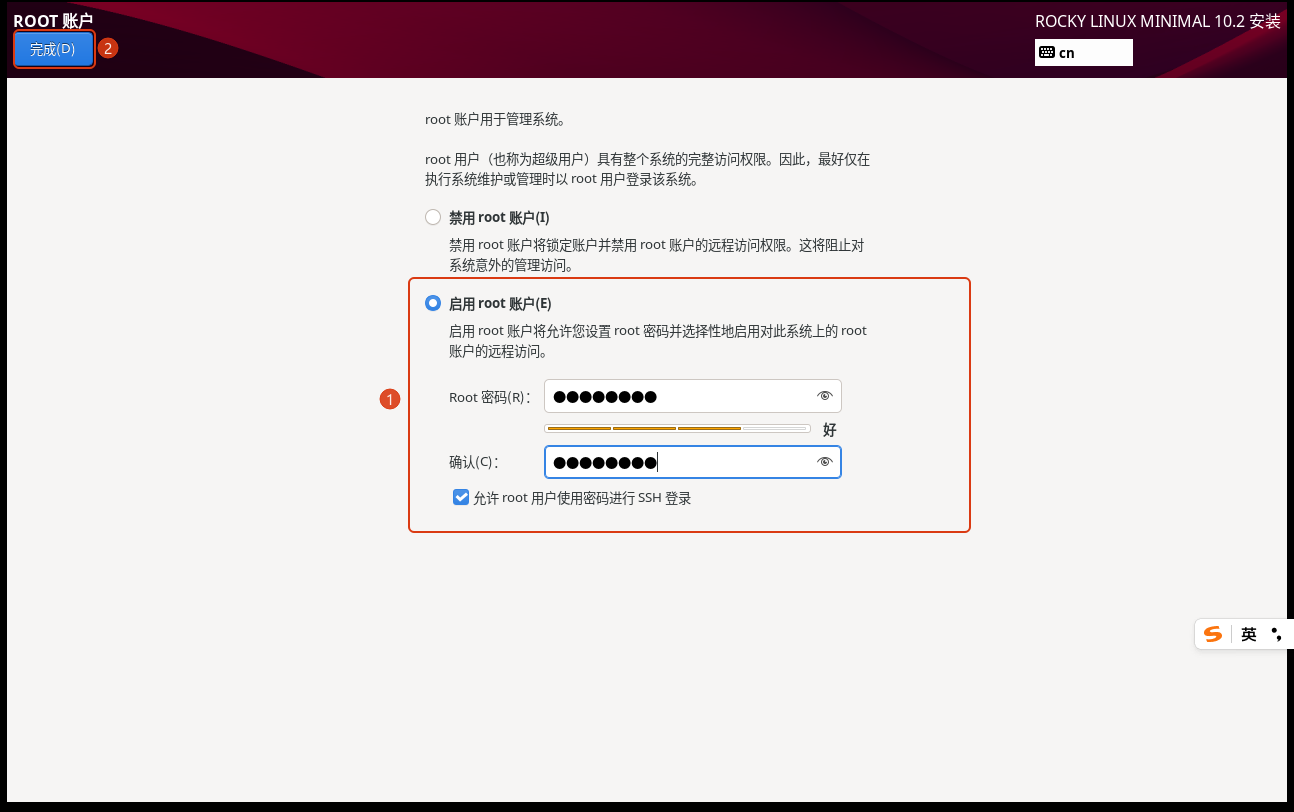Reveal the 确认 field with its eye icon
Viewport: 1294px width, 812px height.
[x=825, y=462]
